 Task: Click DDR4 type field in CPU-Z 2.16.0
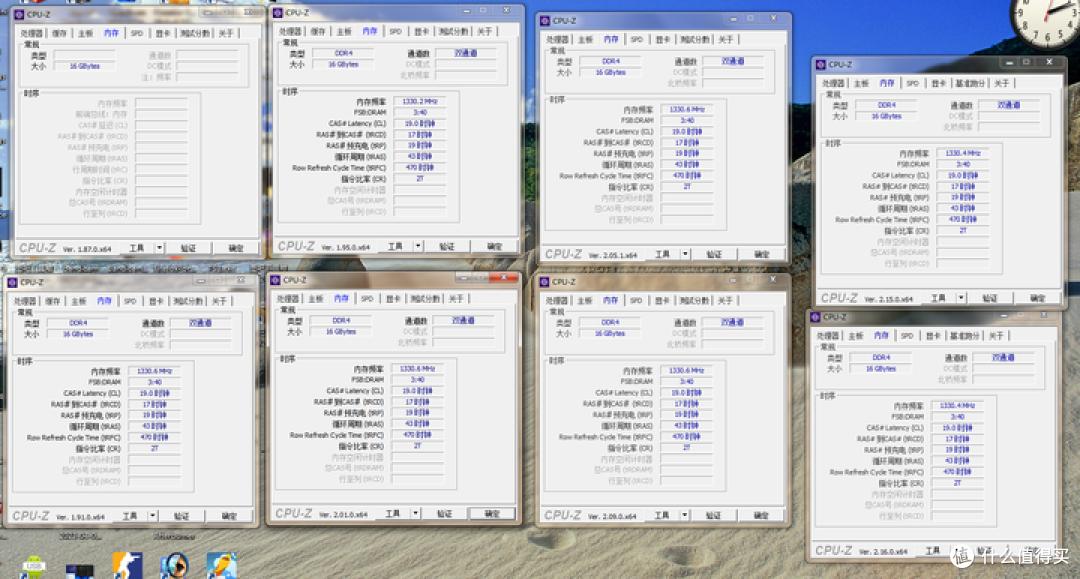(x=881, y=358)
